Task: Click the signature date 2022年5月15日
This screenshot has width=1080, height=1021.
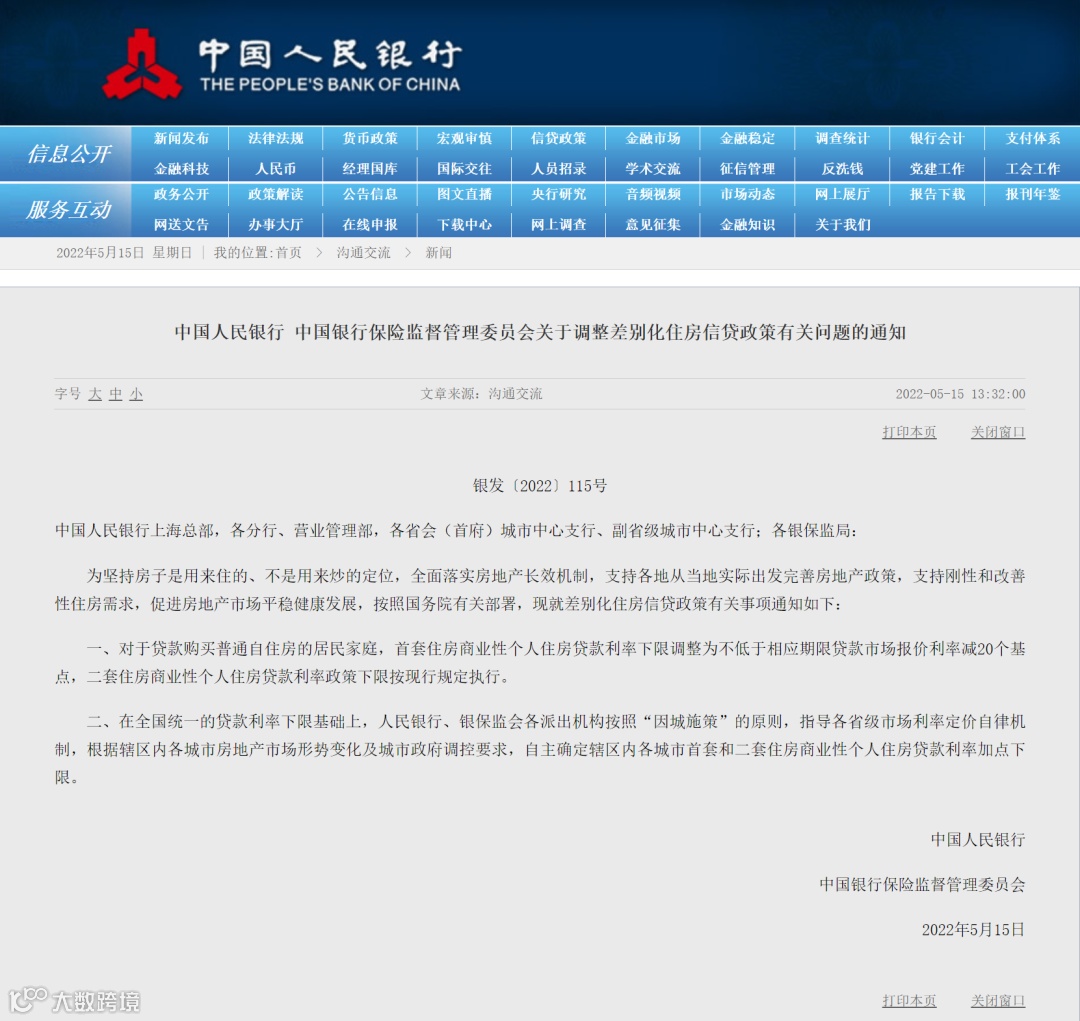Action: point(973,929)
